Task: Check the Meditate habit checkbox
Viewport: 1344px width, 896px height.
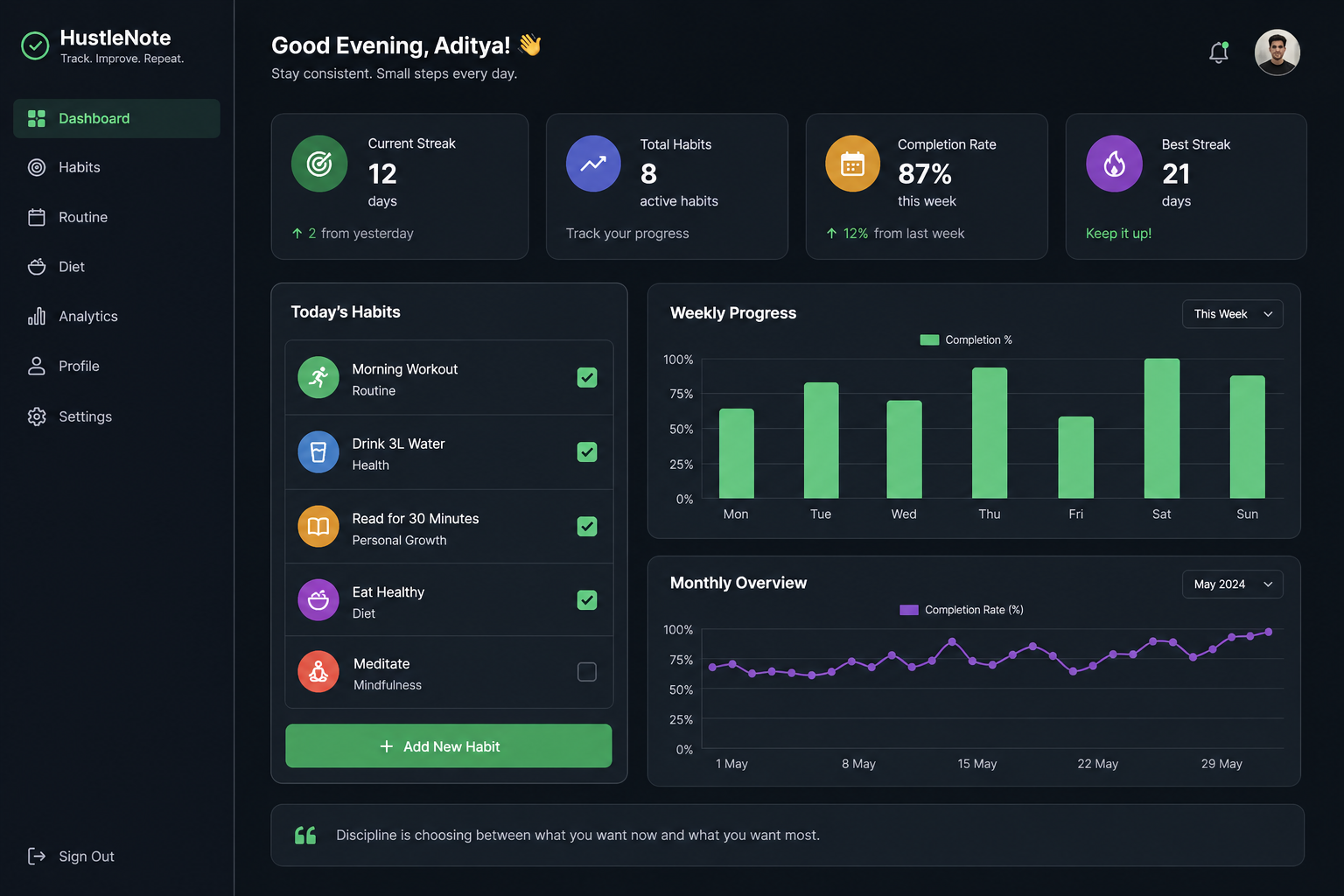Action: point(587,671)
